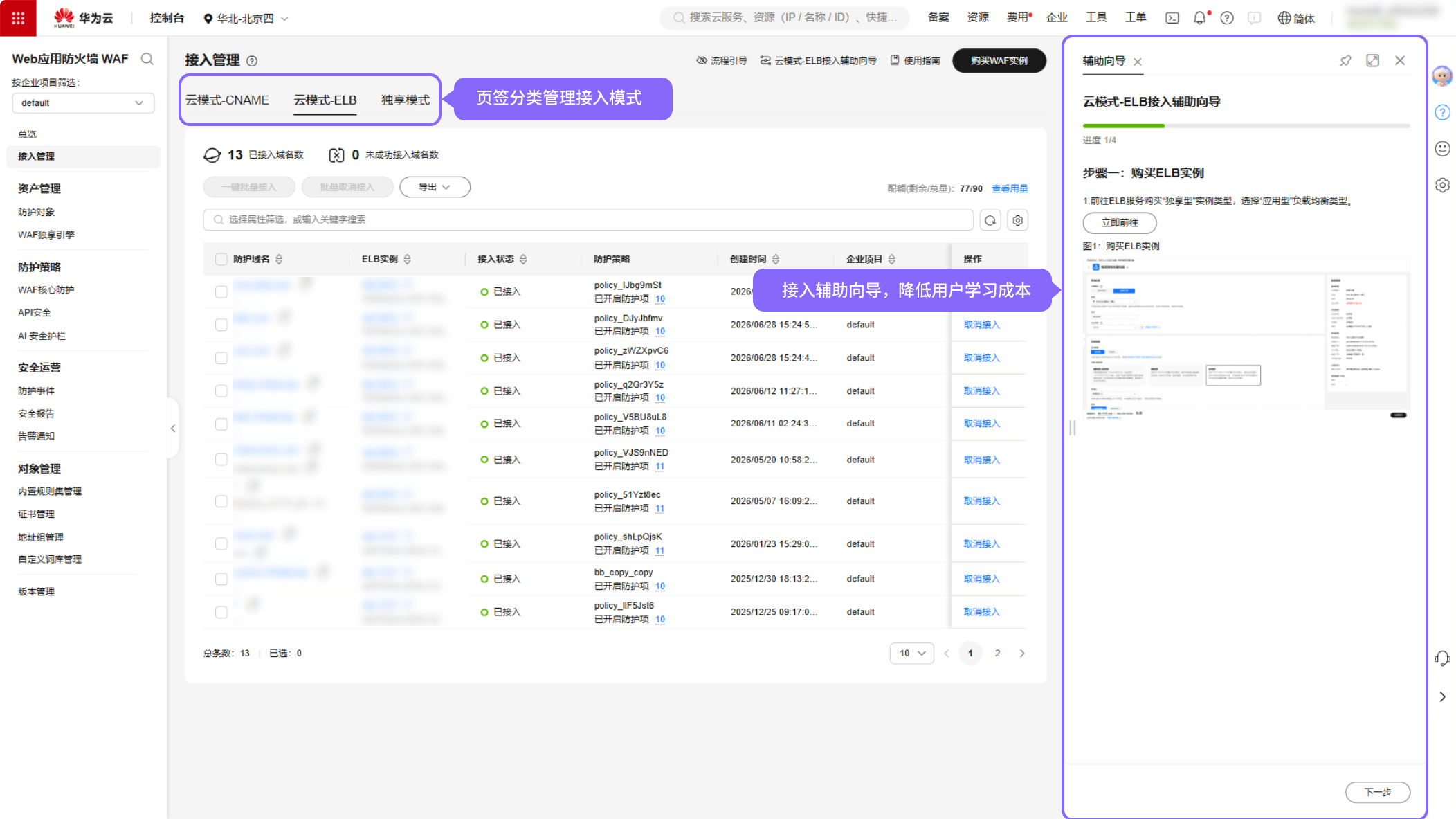The height and width of the screenshot is (819, 1456).
Task: Check the row with policy_zWZXpvC6
Action: coord(221,358)
